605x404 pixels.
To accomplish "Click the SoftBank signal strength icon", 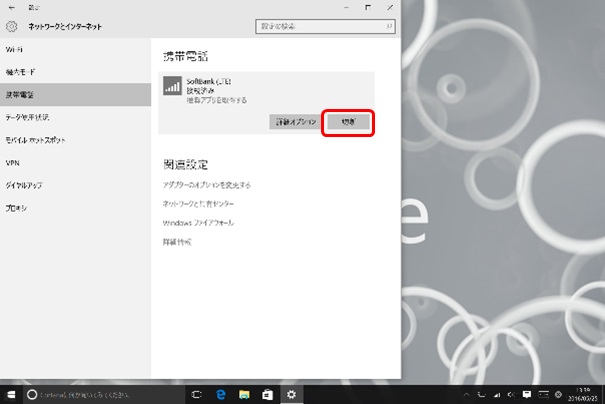I will (172, 86).
